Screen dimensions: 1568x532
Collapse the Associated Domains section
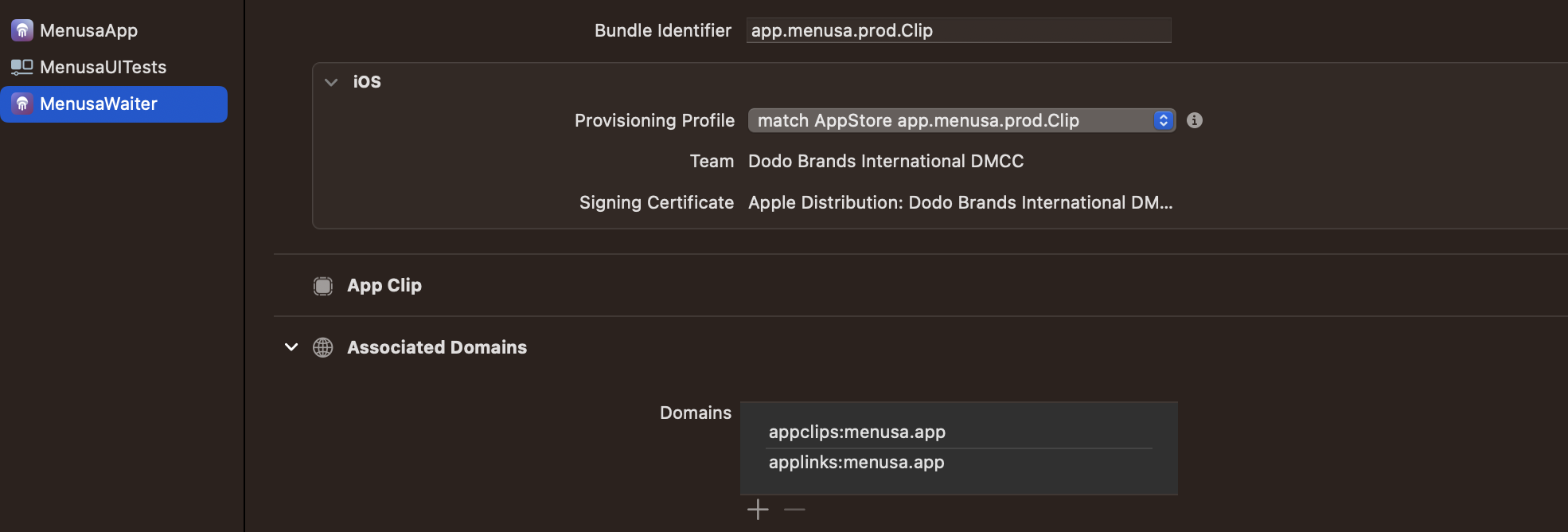pyautogui.click(x=291, y=347)
